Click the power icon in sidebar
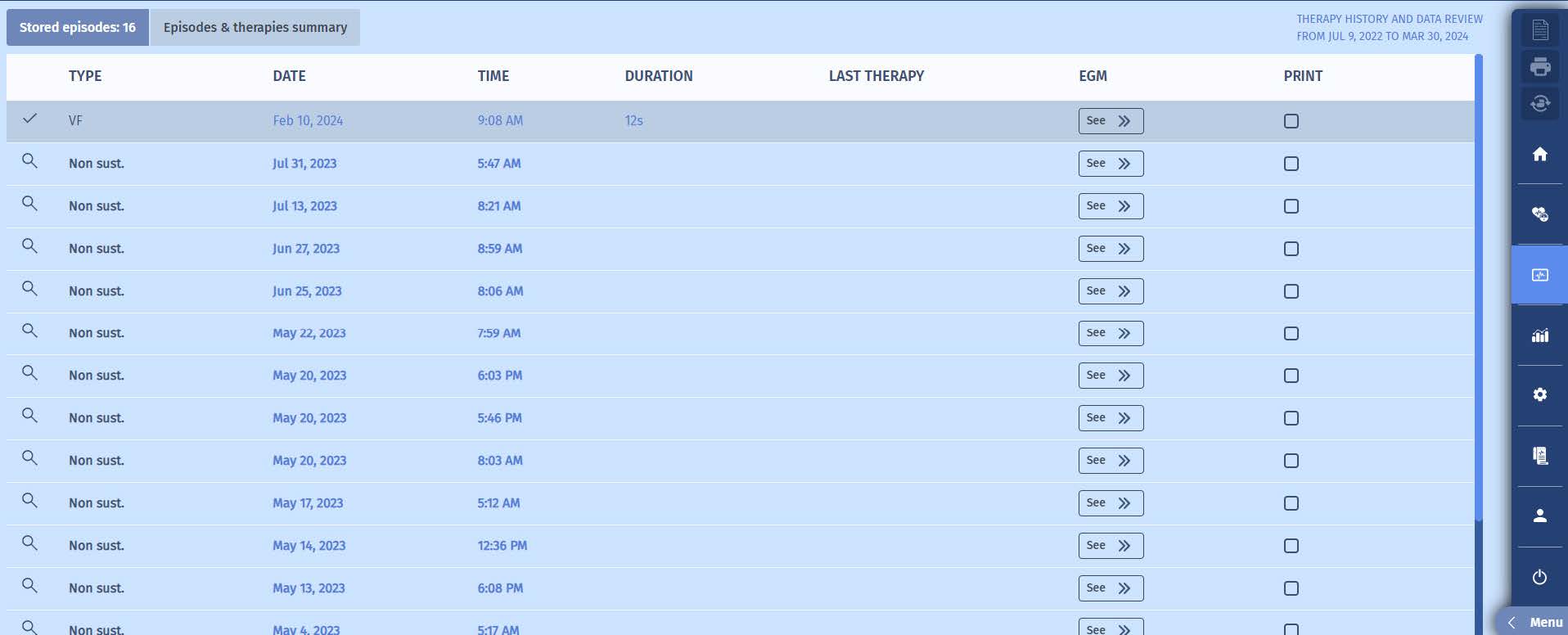Image resolution: width=1568 pixels, height=635 pixels. click(1539, 577)
